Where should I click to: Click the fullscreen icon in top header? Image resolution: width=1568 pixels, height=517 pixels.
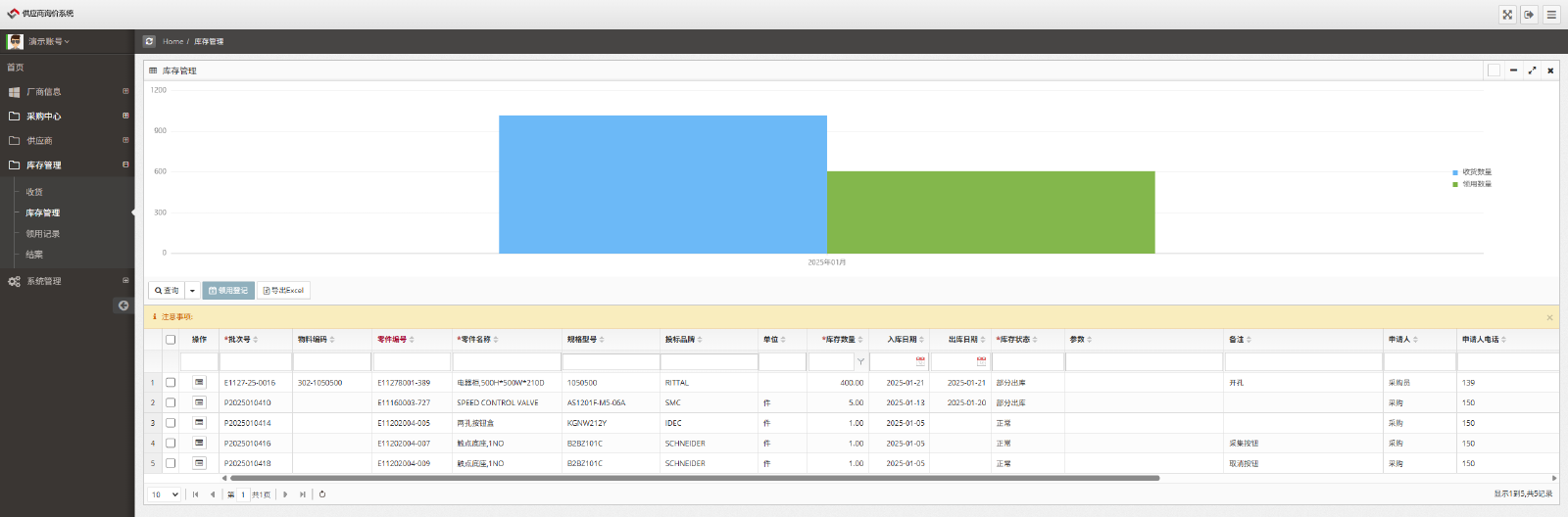(1507, 15)
